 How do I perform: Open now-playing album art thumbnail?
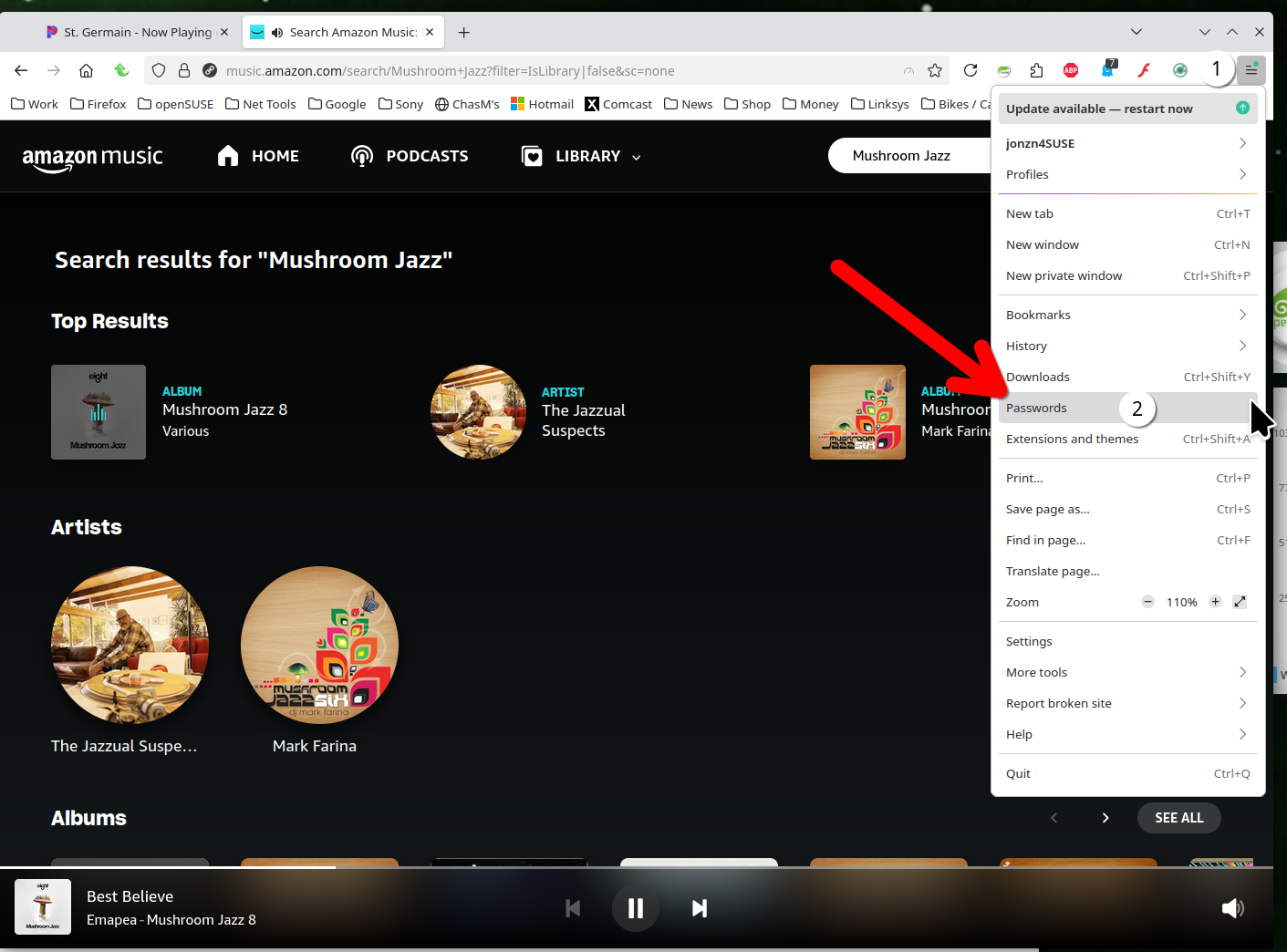(43, 906)
